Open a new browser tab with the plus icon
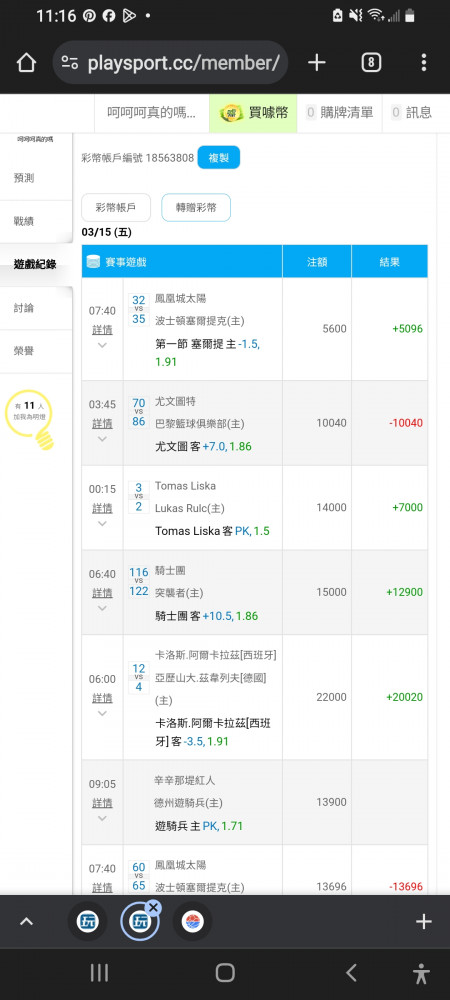 [317, 62]
